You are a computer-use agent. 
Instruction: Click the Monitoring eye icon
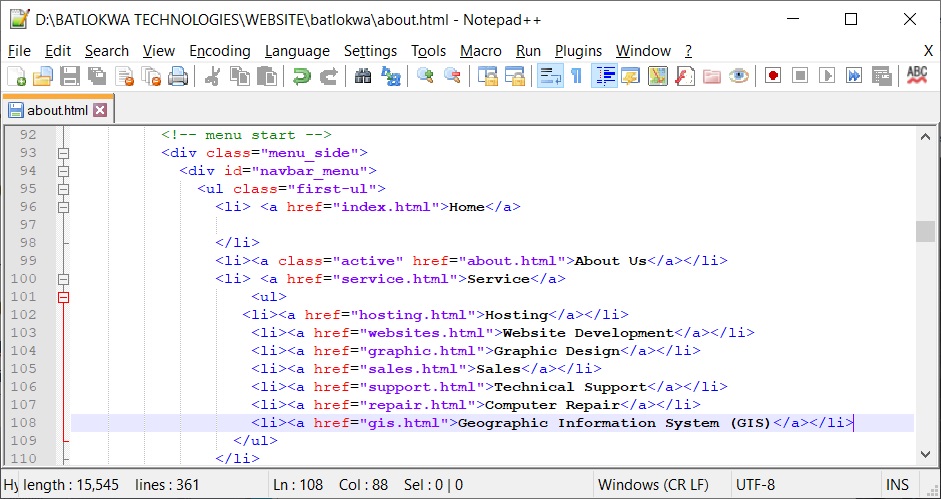tap(739, 76)
